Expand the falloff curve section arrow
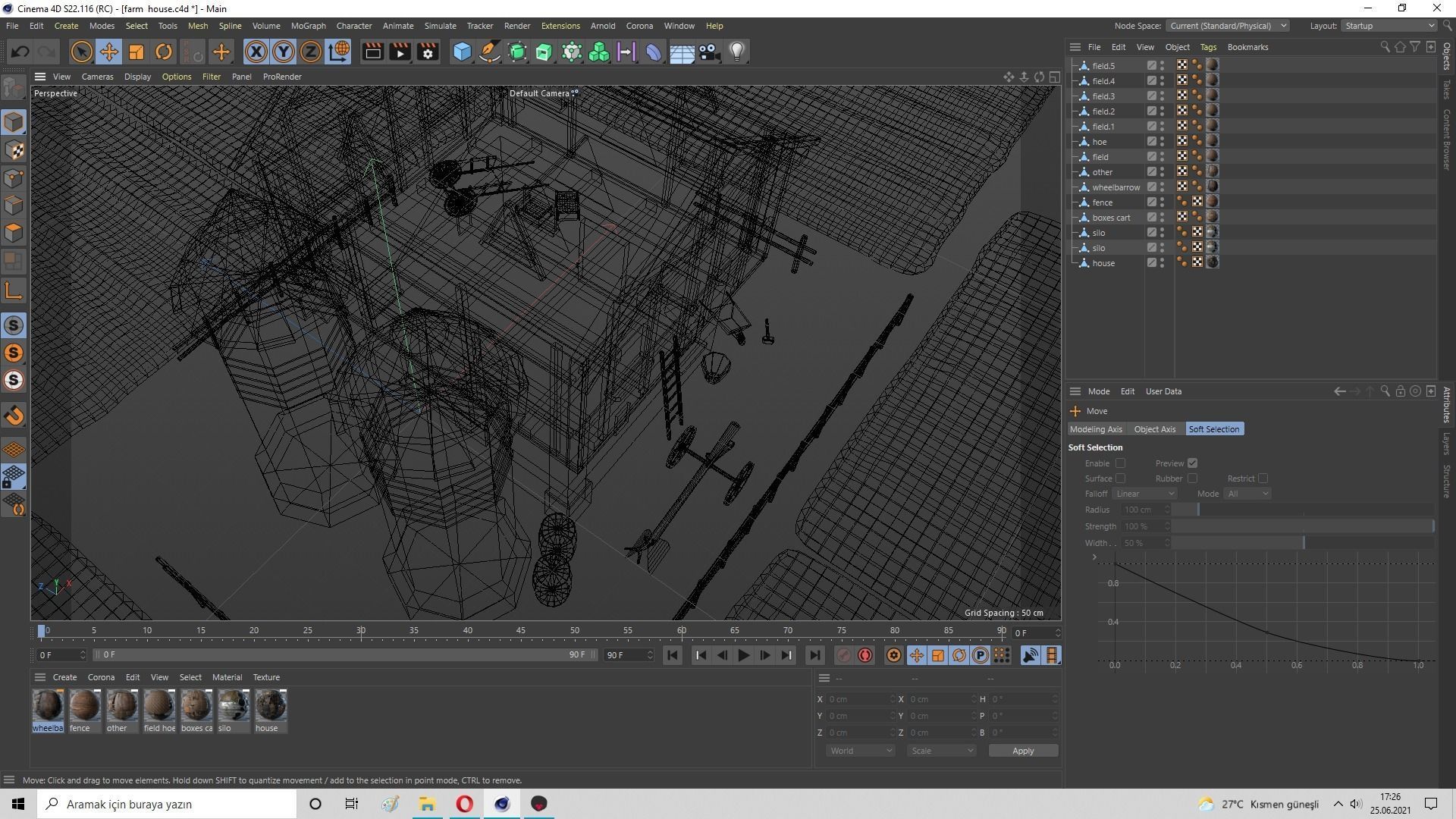The width and height of the screenshot is (1456, 819). (1094, 557)
